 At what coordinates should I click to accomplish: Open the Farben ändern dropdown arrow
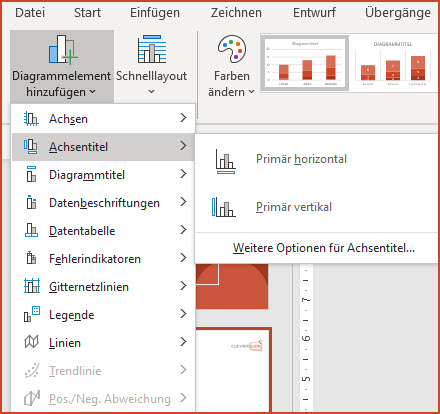pos(252,92)
